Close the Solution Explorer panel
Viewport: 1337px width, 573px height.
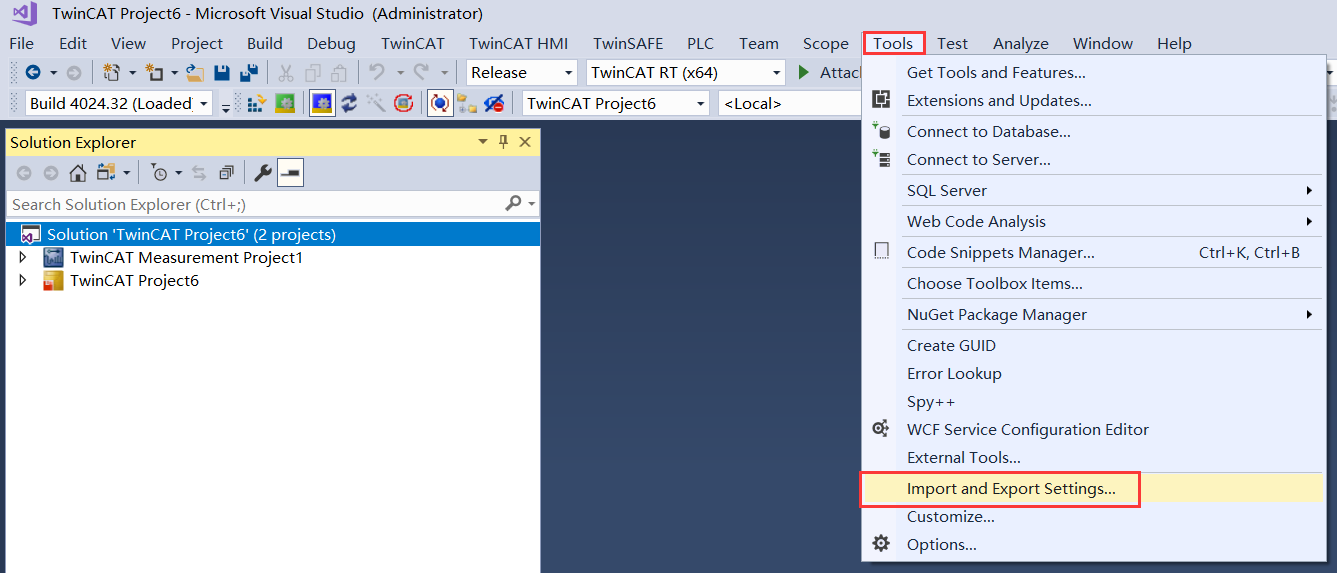coord(525,142)
